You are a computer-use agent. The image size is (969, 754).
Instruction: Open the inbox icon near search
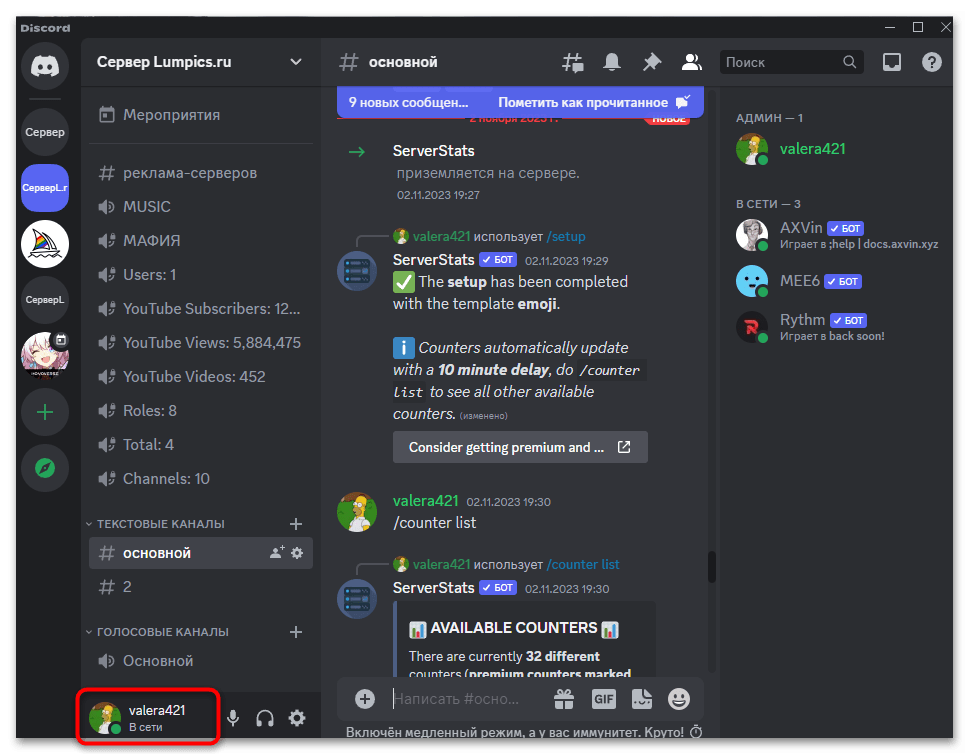point(890,61)
